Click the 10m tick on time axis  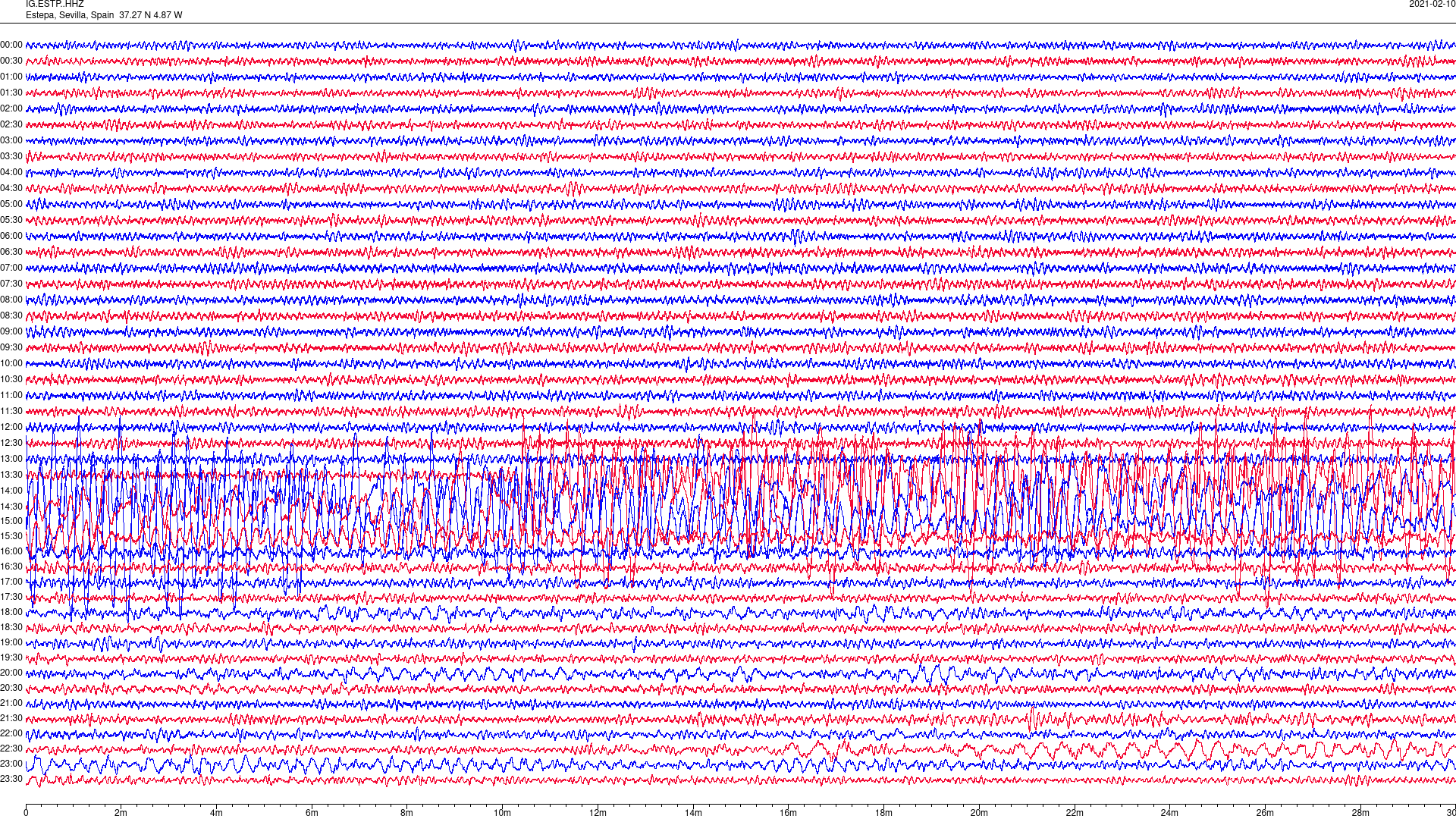502,813
